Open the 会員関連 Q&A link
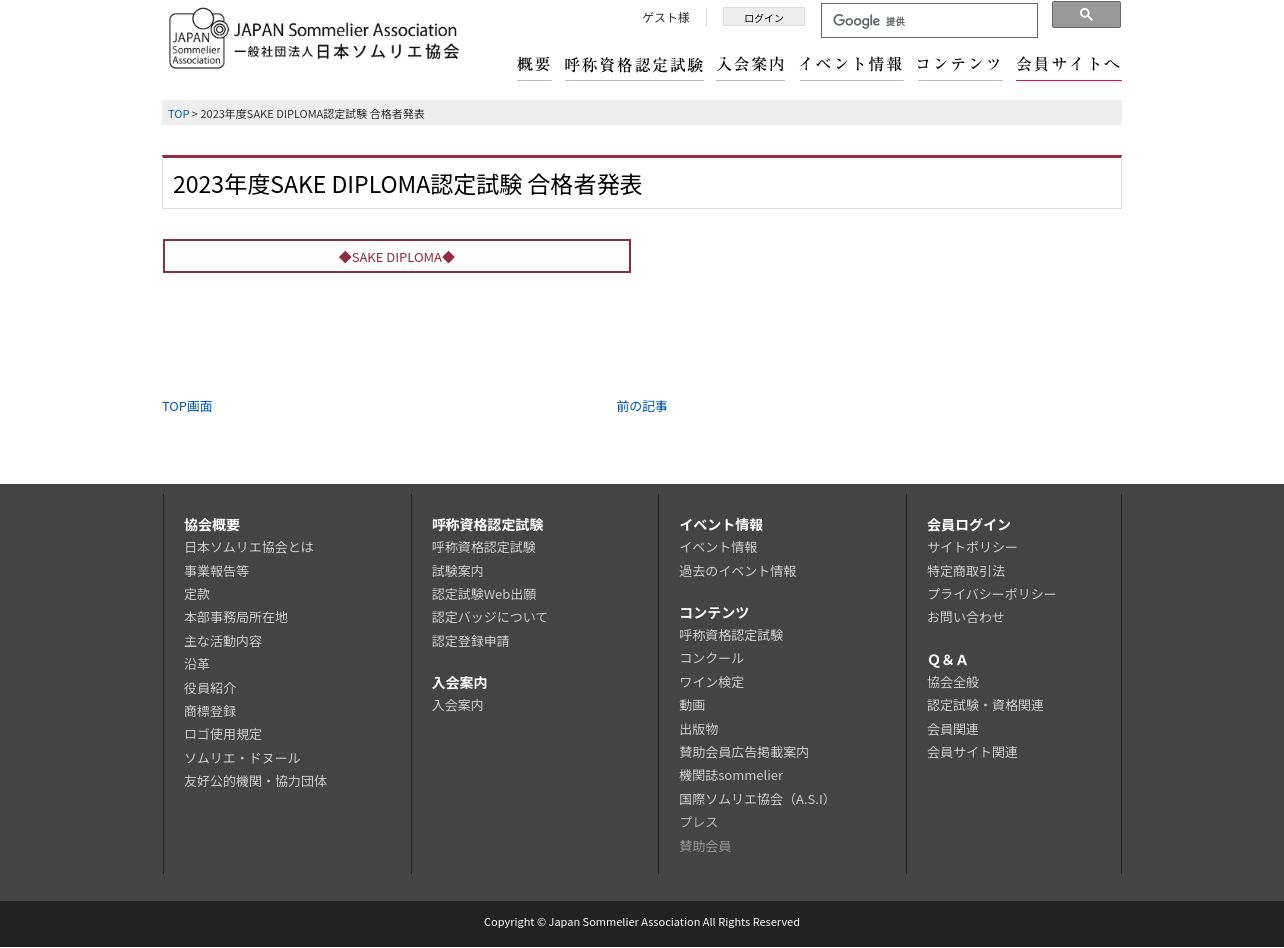The width and height of the screenshot is (1284, 948). tap(953, 729)
